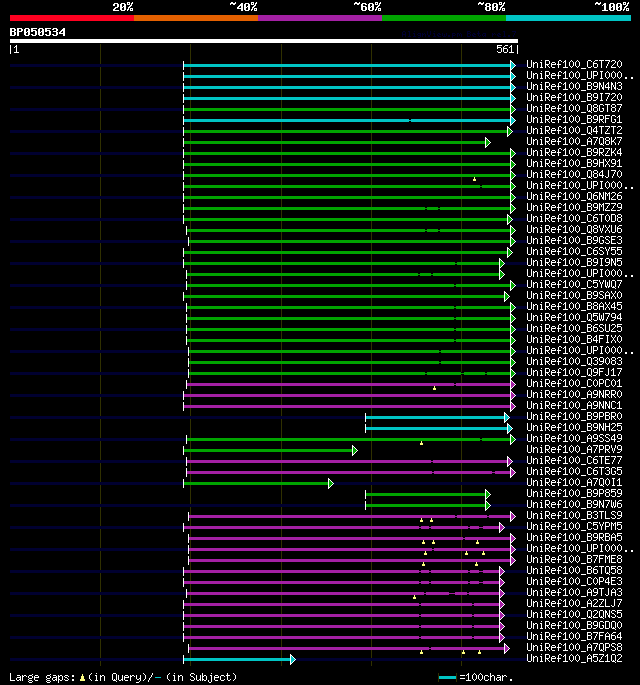
Task: Select label UniRef100_Q6NM26
Action: 574,197
